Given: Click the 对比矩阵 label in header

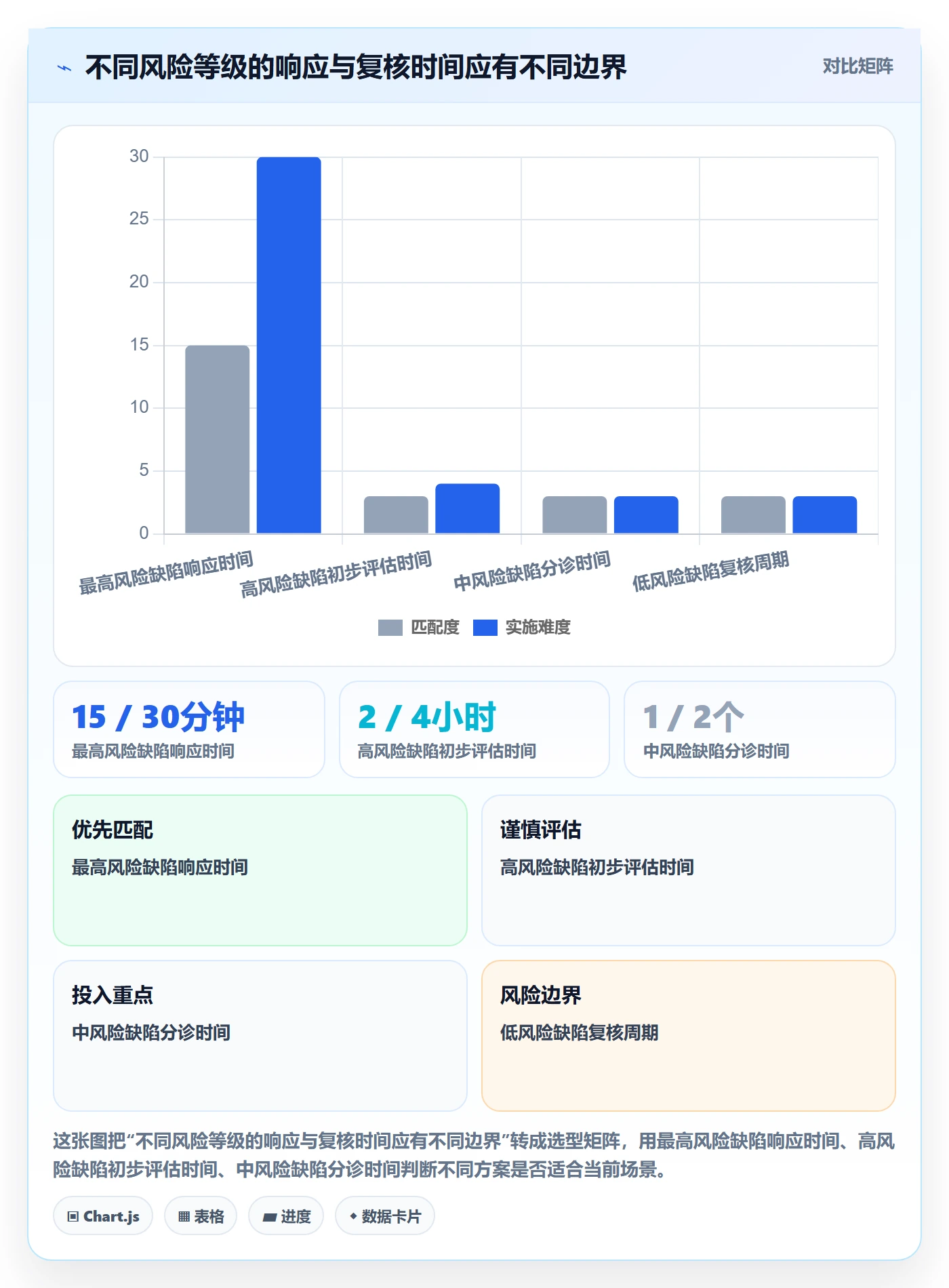Looking at the screenshot, I should pos(857,66).
